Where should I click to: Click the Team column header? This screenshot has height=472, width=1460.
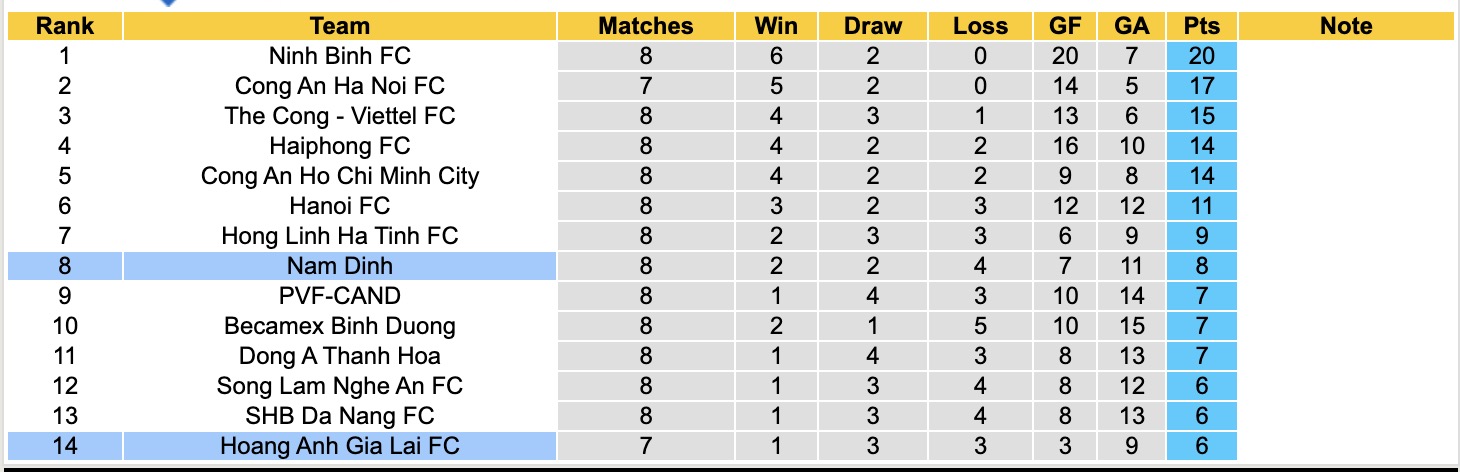click(x=339, y=26)
